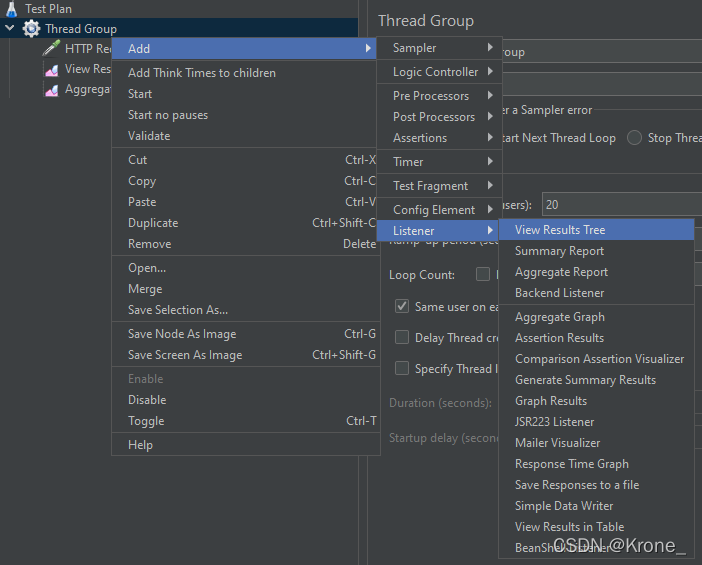Add a Response Time Graph listener
Screen dimensions: 702x565
[x=596, y=464]
